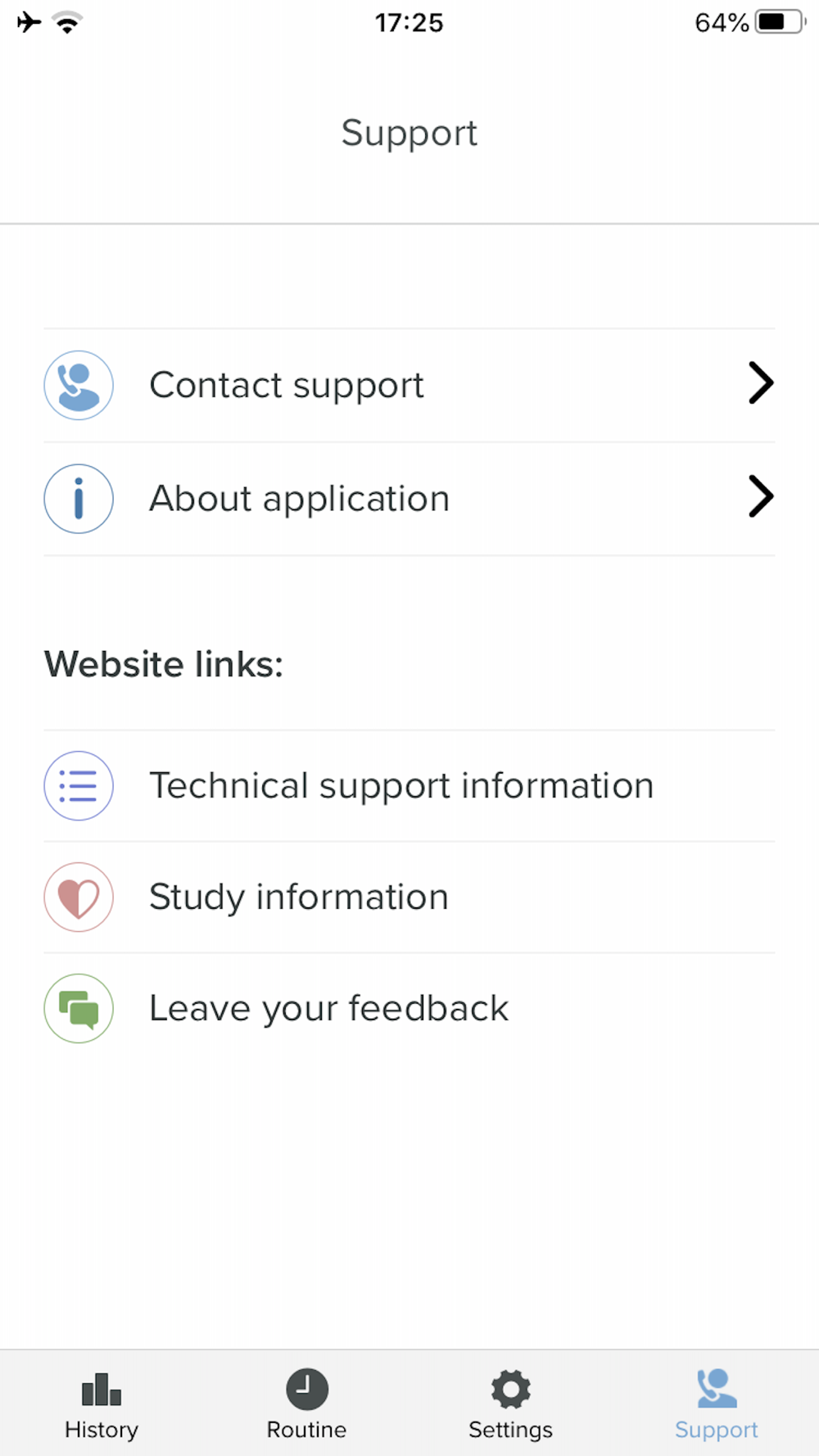The height and width of the screenshot is (1456, 819).
Task: Open the Study information link
Action: (409, 898)
